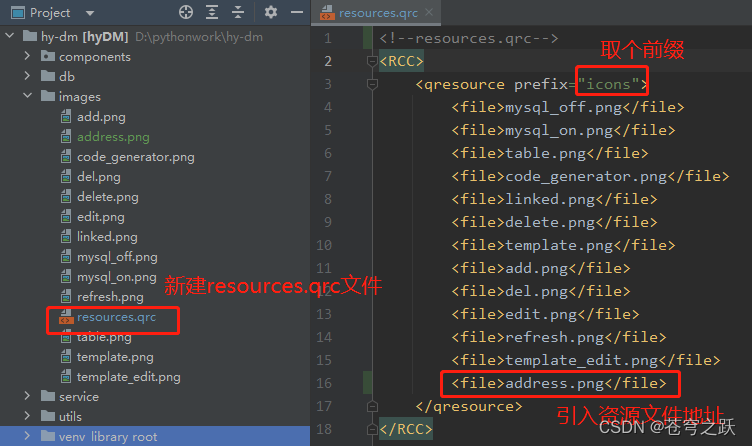
Task: Click the template.png file icon
Action: tap(66, 357)
